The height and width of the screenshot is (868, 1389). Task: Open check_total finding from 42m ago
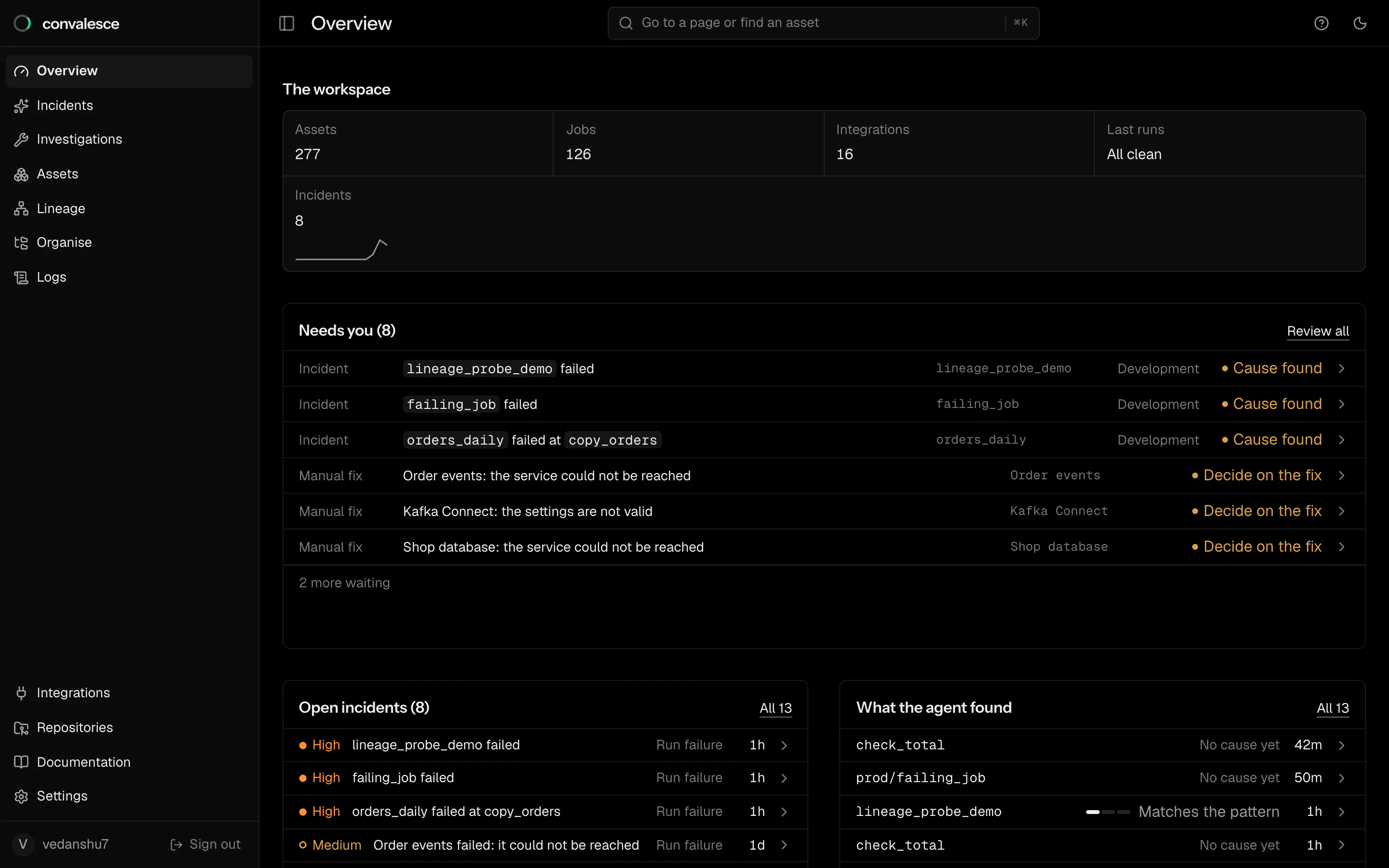click(1102, 745)
